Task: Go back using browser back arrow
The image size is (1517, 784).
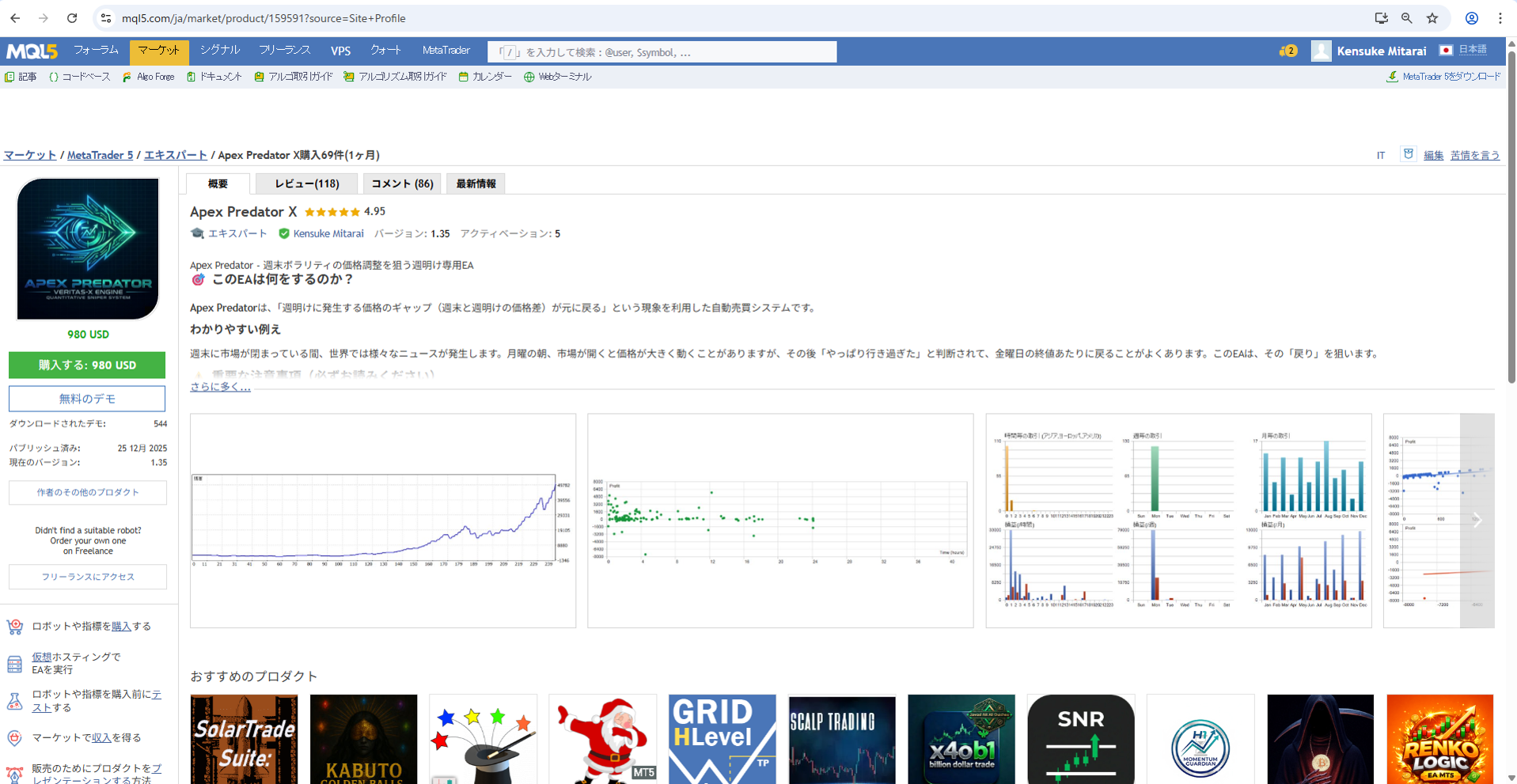Action: click(x=15, y=18)
